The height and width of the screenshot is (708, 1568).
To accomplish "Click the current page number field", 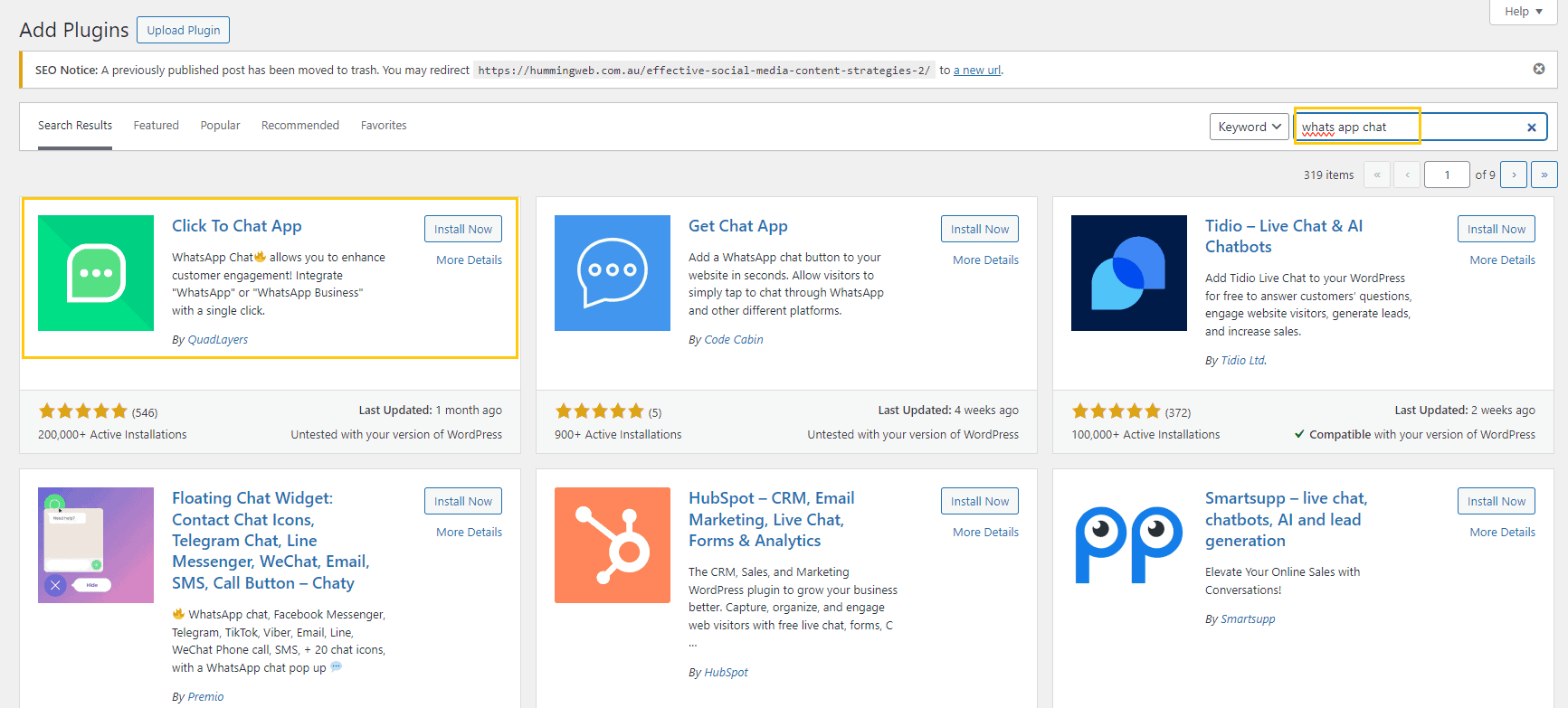I will 1446,175.
